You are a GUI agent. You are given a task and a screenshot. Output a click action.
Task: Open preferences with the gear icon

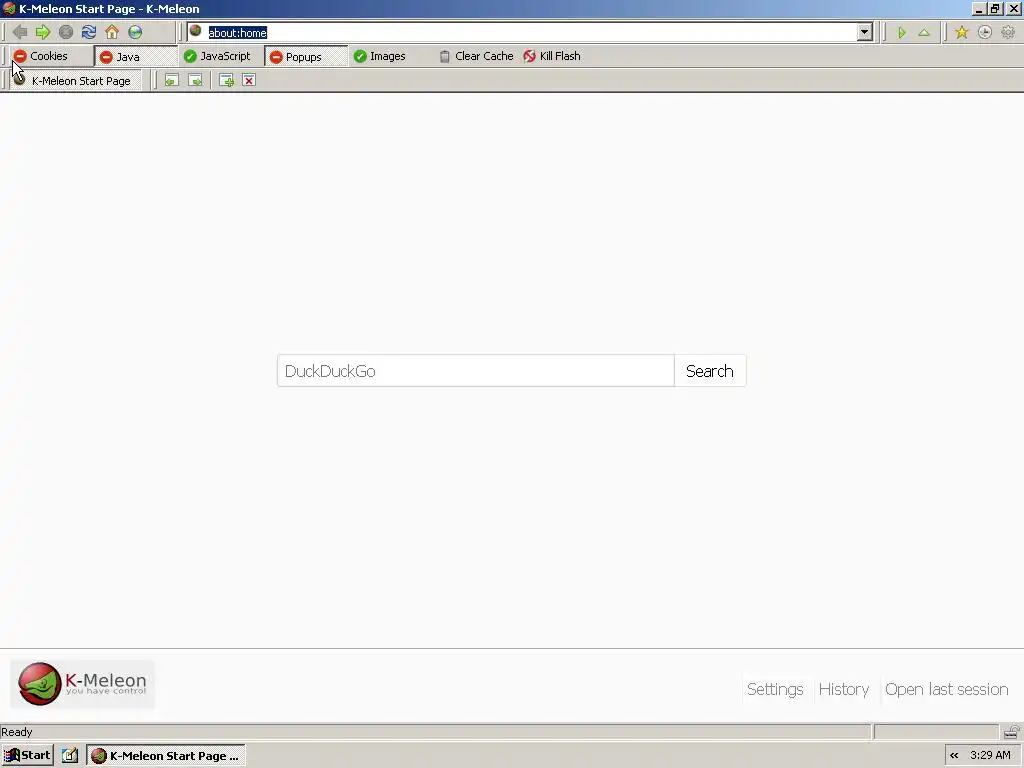1008,33
